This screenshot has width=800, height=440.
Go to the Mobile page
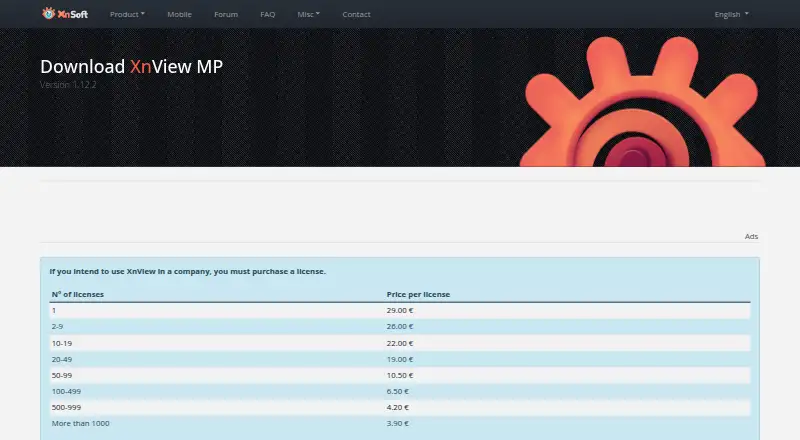pos(180,14)
